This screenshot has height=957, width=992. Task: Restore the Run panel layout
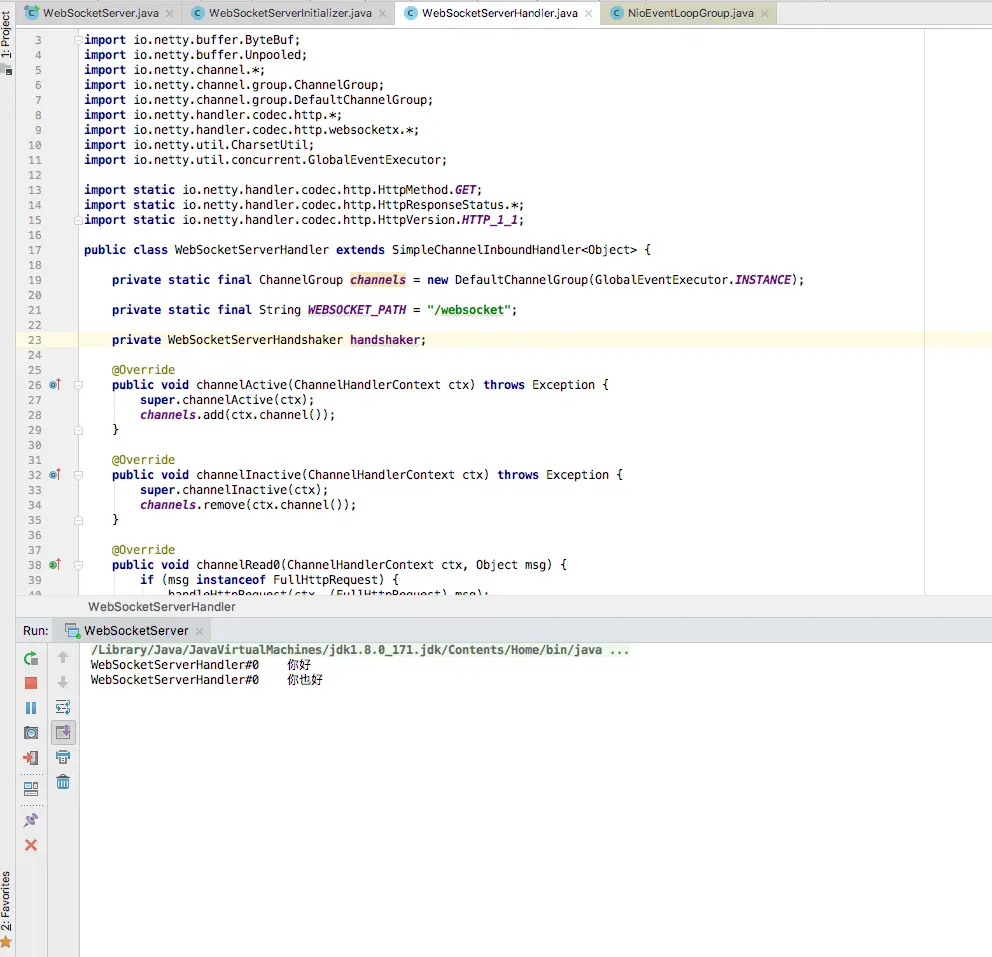click(31, 789)
